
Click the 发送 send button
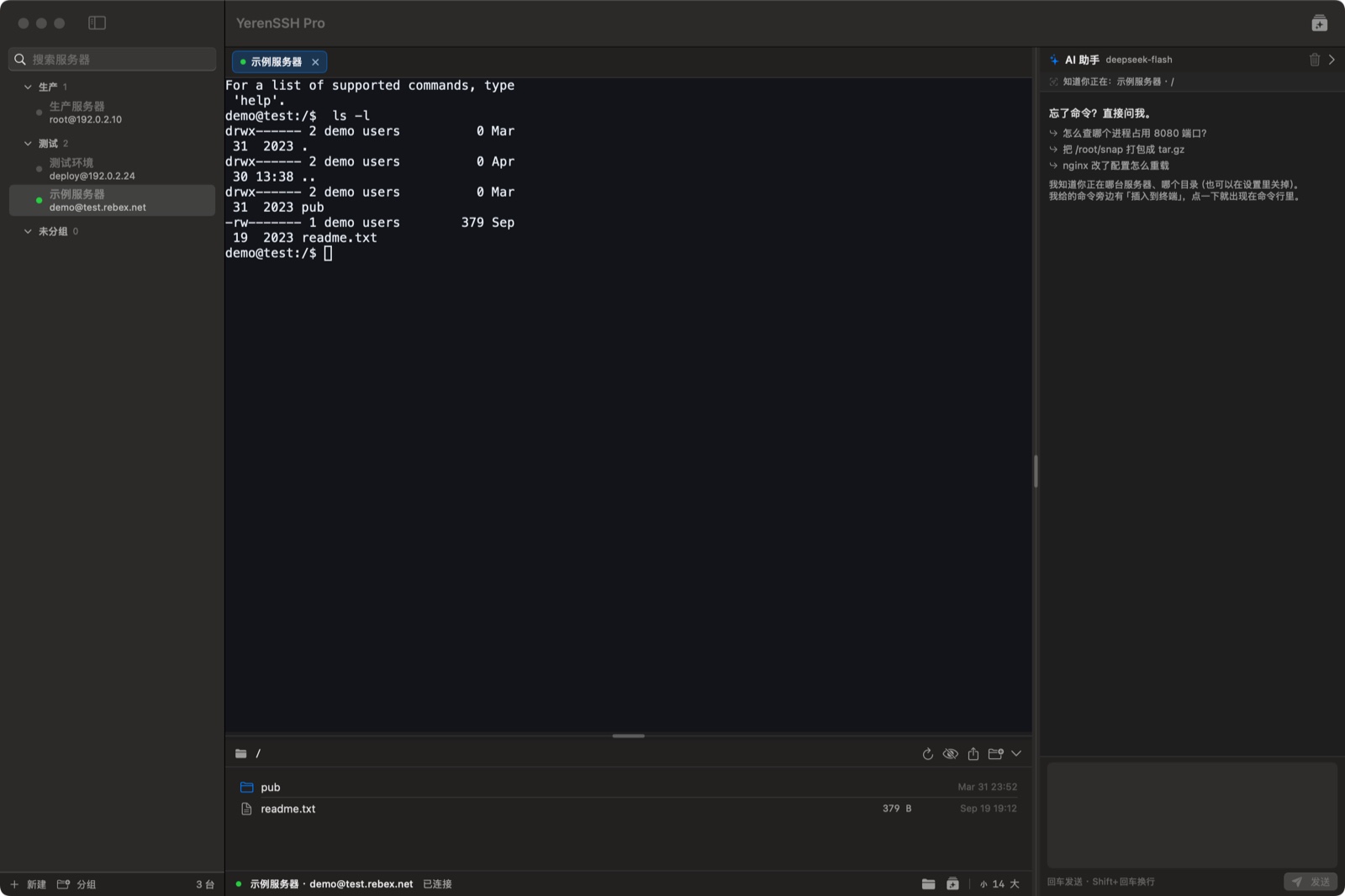click(1311, 882)
